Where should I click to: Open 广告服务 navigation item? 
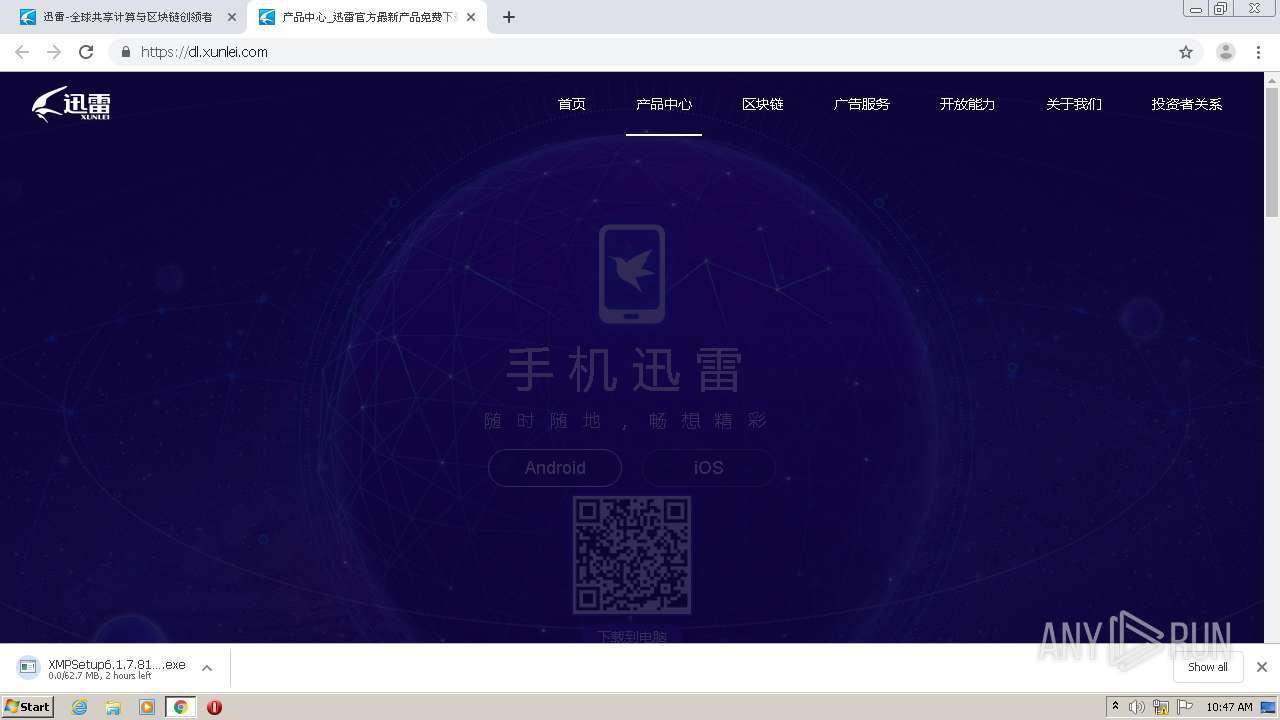click(x=862, y=104)
